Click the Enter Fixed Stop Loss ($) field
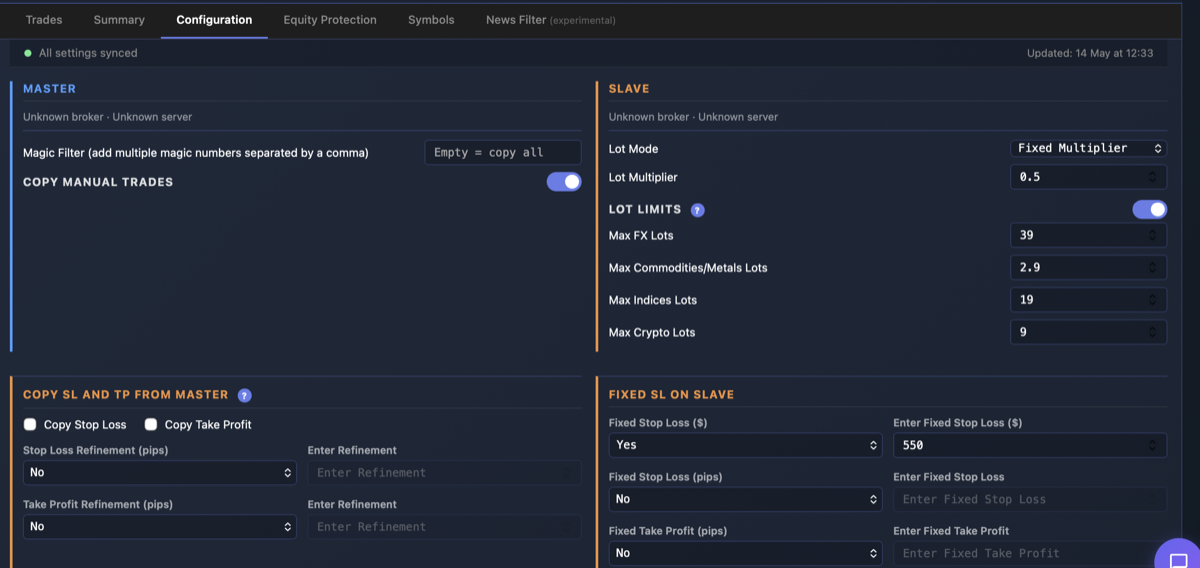The image size is (1200, 568). (x=1030, y=445)
